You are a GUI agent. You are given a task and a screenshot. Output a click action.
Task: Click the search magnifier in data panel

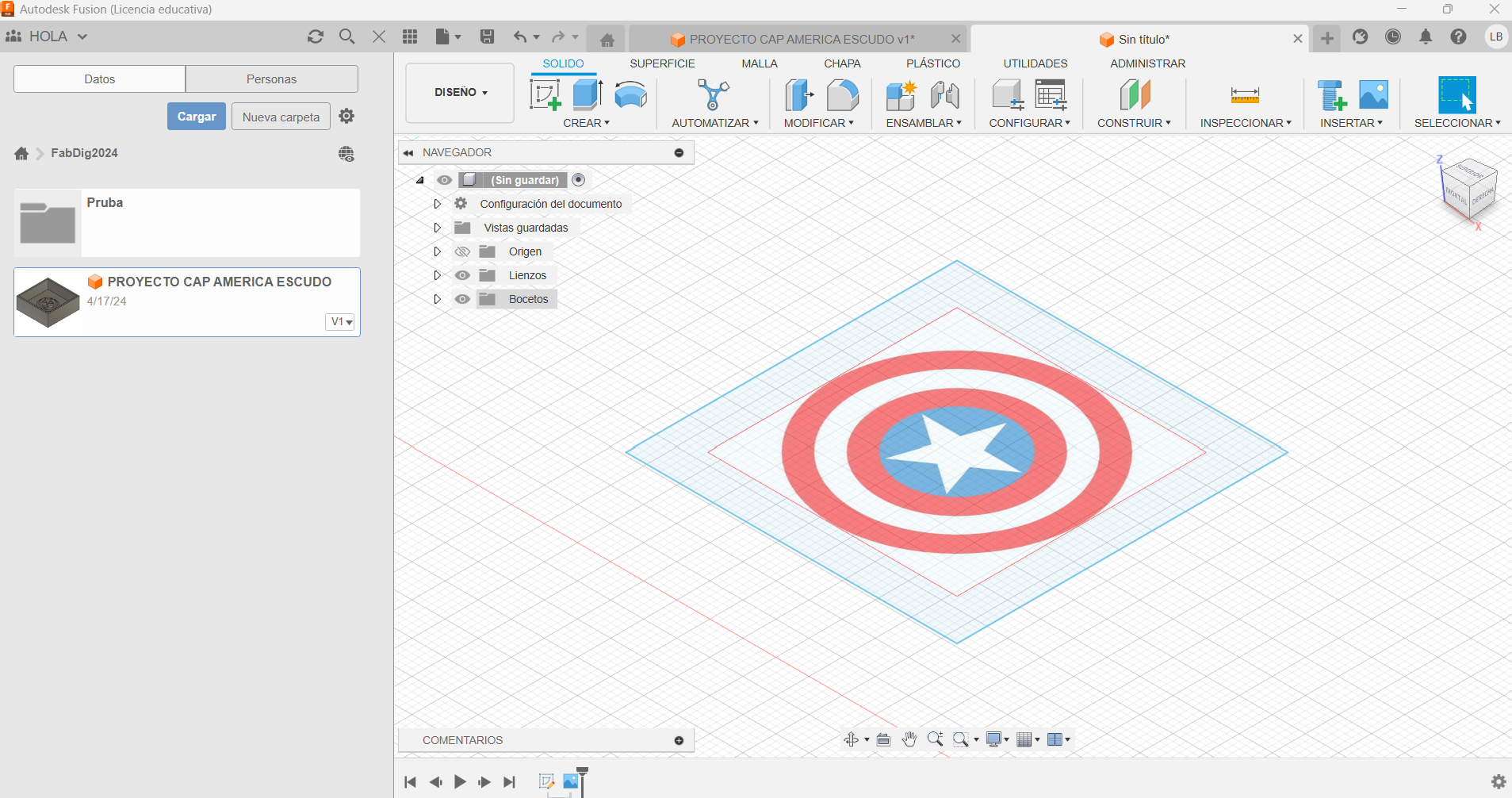pos(346,36)
